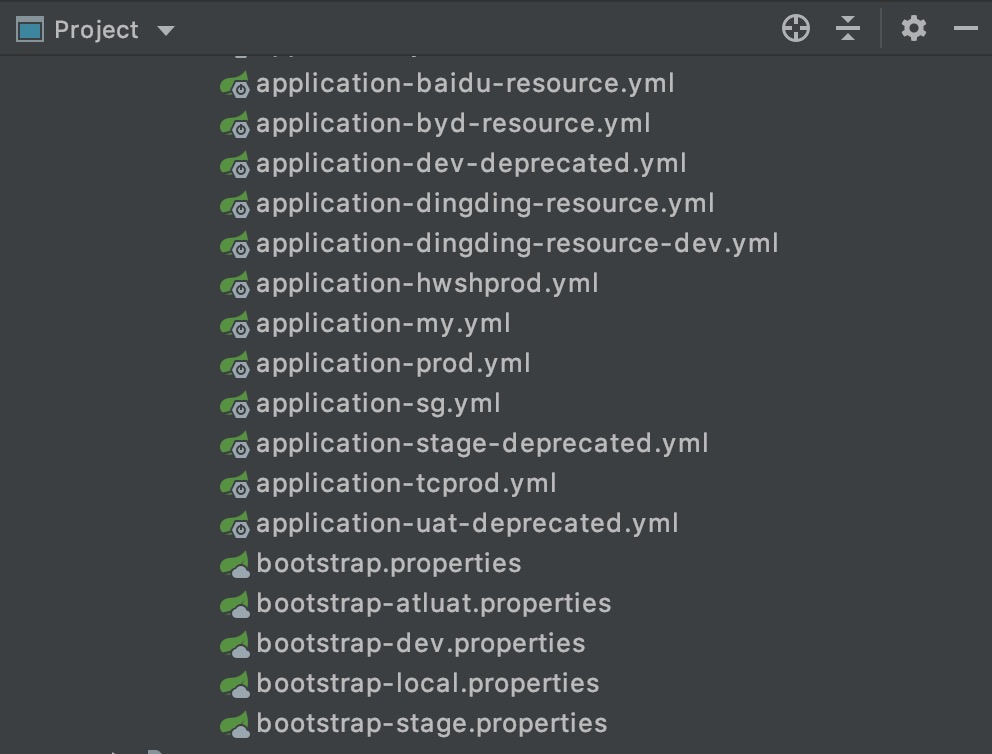This screenshot has width=992, height=754.
Task: Open the Project panel settings gear
Action: click(x=913, y=29)
